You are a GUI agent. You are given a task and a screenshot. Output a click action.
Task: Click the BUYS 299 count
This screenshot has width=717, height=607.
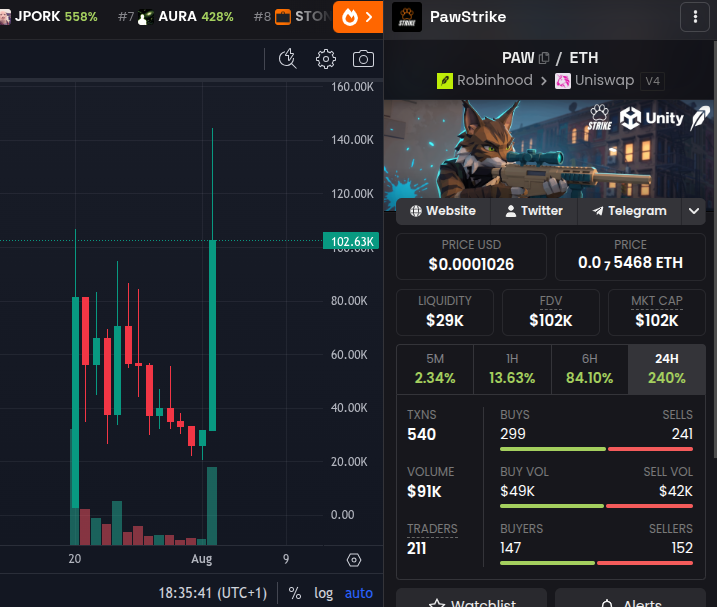[x=513, y=434]
